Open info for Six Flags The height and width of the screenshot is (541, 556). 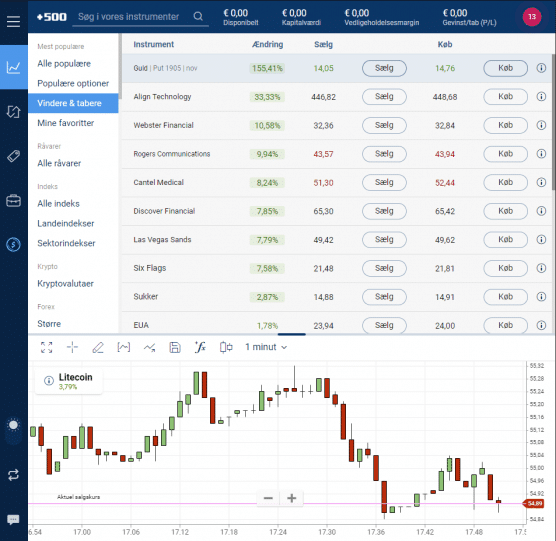pos(541,268)
